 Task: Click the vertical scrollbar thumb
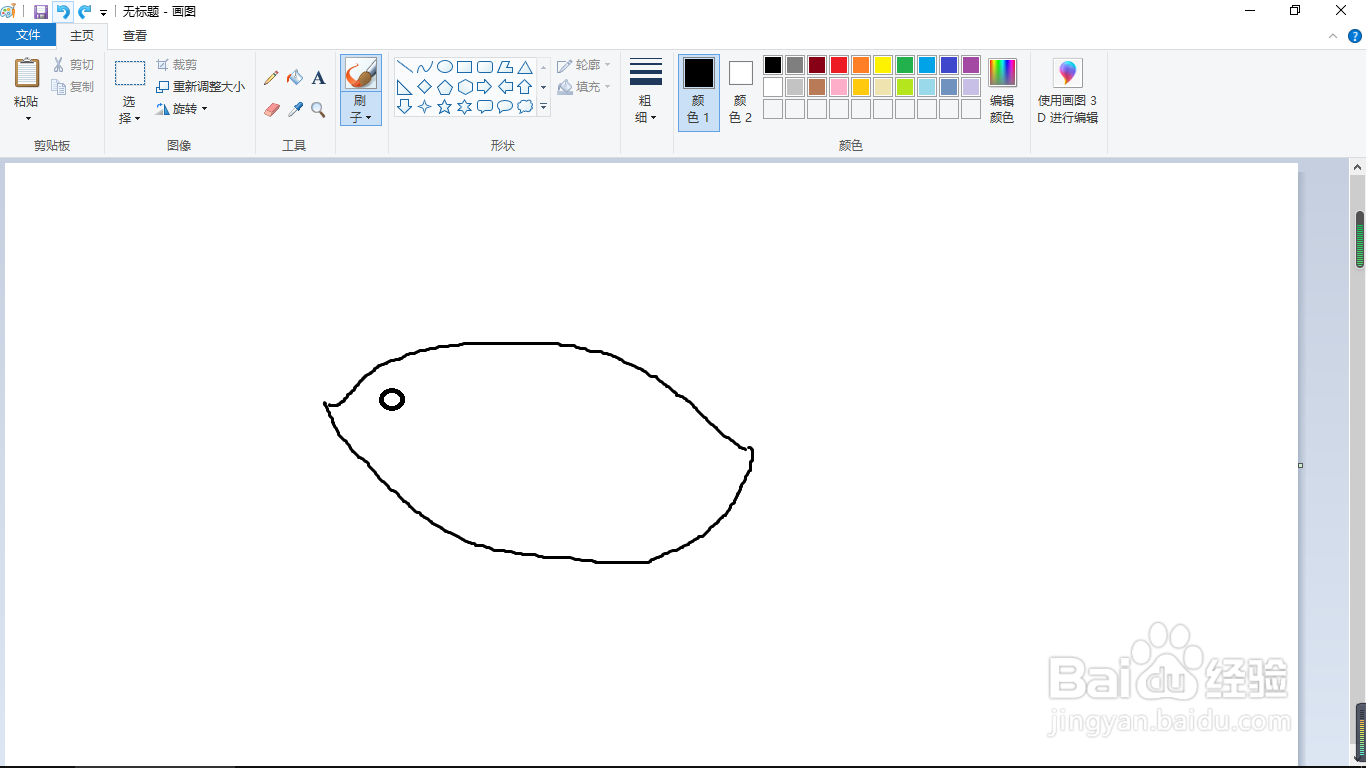tap(1360, 239)
